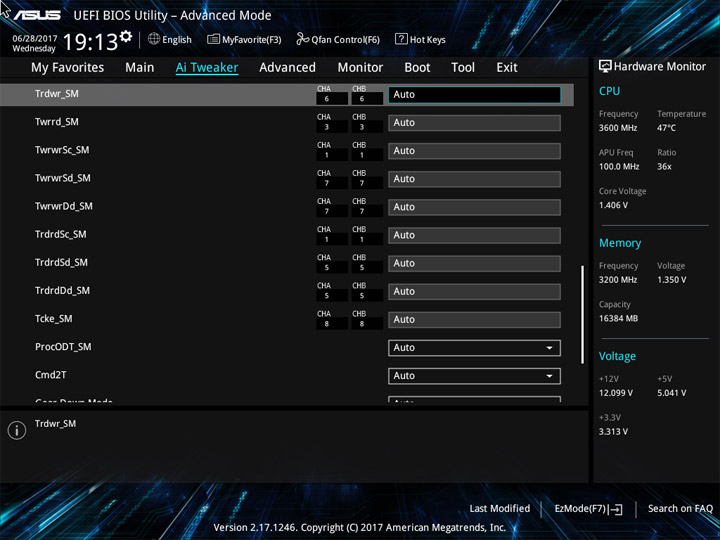
Task: Click the +12V 12.099 V reading
Action: tap(615, 393)
